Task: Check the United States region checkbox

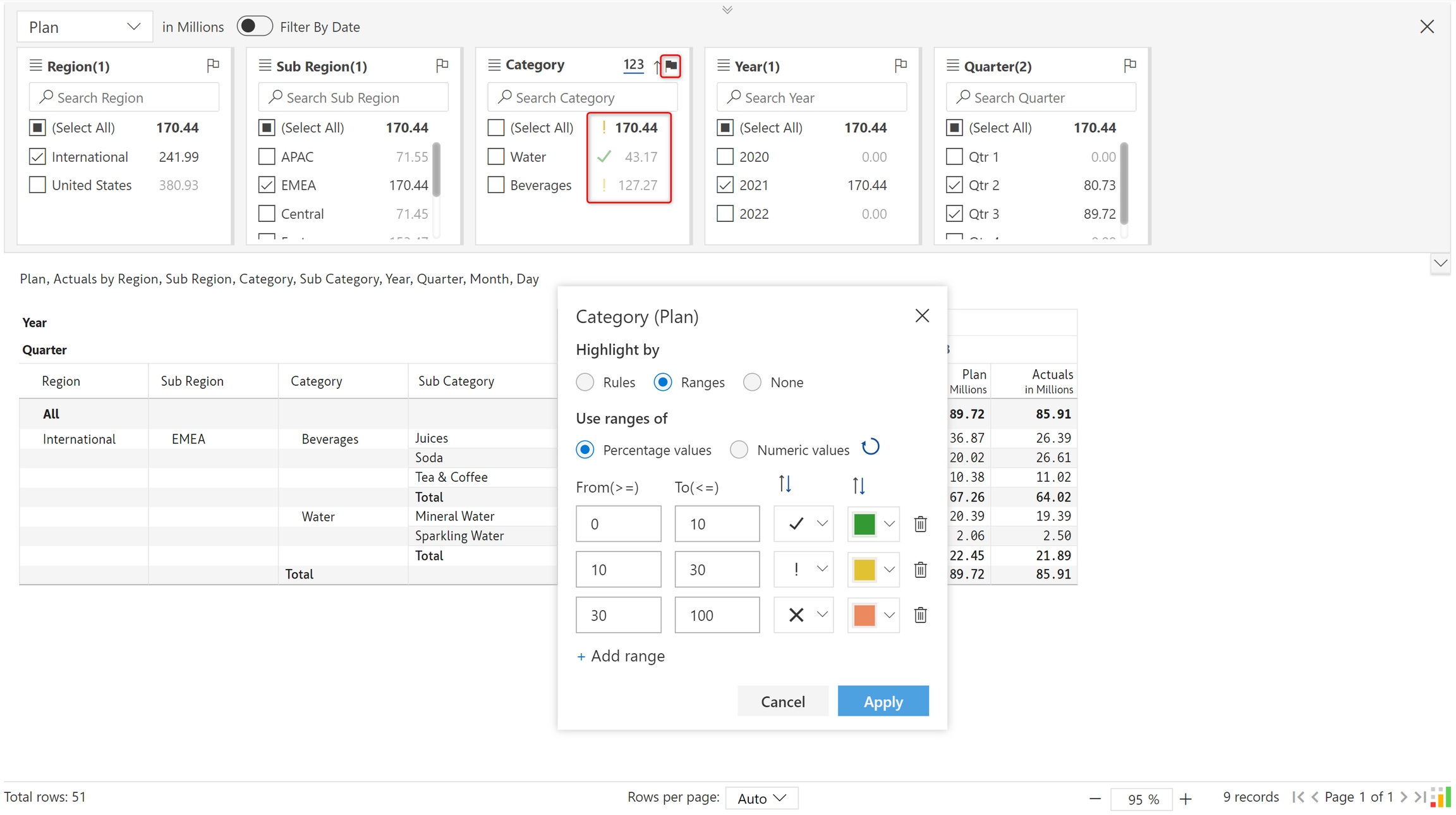Action: [38, 185]
